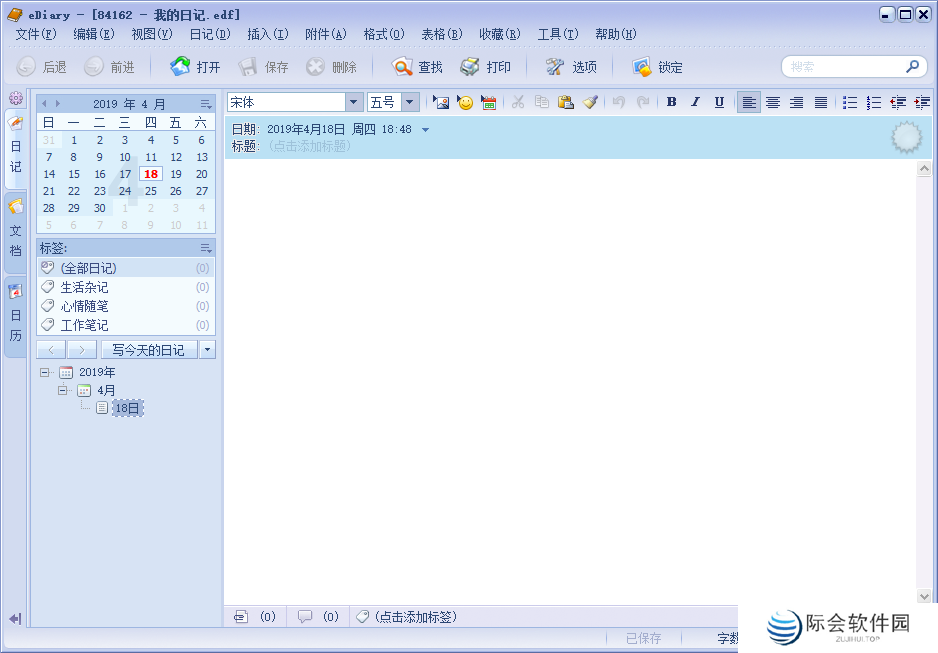Viewport: 938px width, 653px height.
Task: Select April 24 in the calendar
Action: tap(125, 191)
